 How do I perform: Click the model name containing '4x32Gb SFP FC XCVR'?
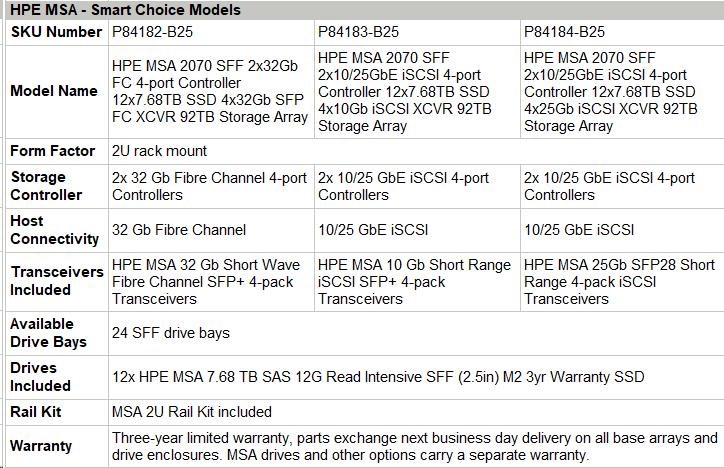pyautogui.click(x=209, y=91)
